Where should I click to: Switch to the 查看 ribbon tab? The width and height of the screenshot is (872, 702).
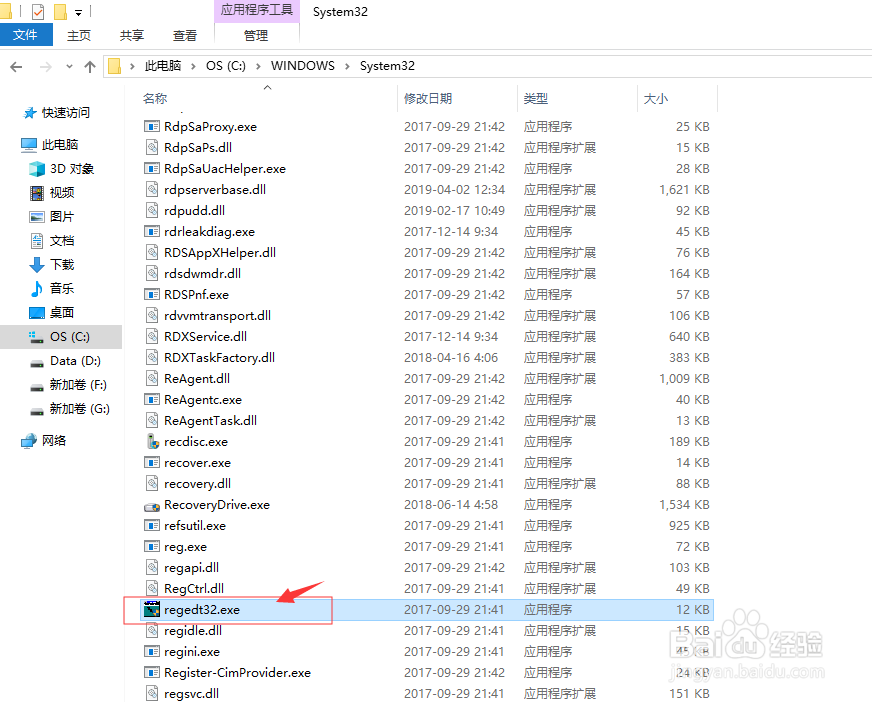pyautogui.click(x=185, y=36)
